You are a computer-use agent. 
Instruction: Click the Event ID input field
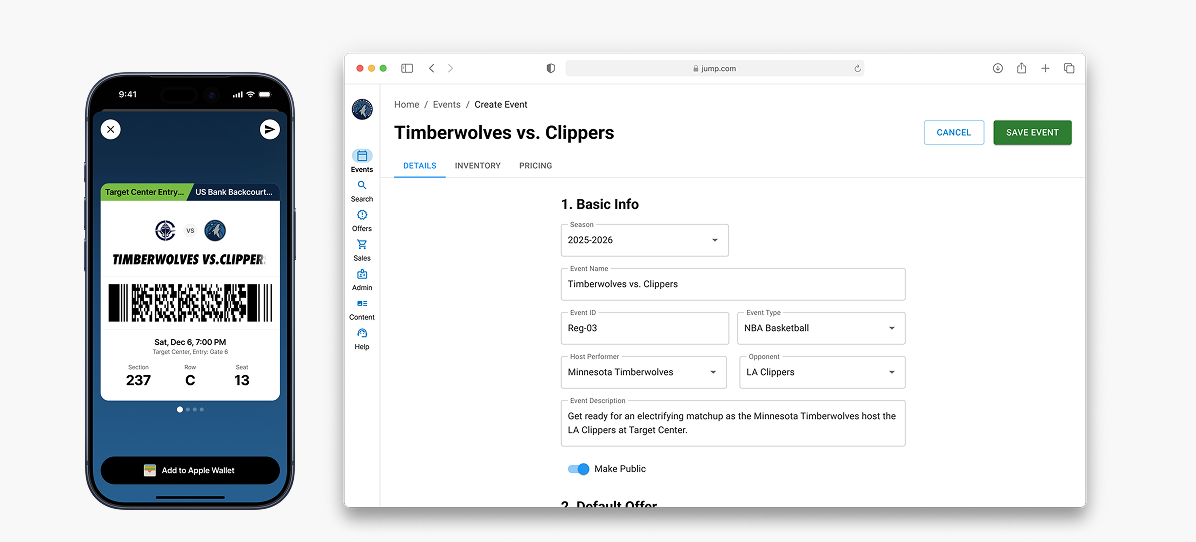[x=645, y=329]
